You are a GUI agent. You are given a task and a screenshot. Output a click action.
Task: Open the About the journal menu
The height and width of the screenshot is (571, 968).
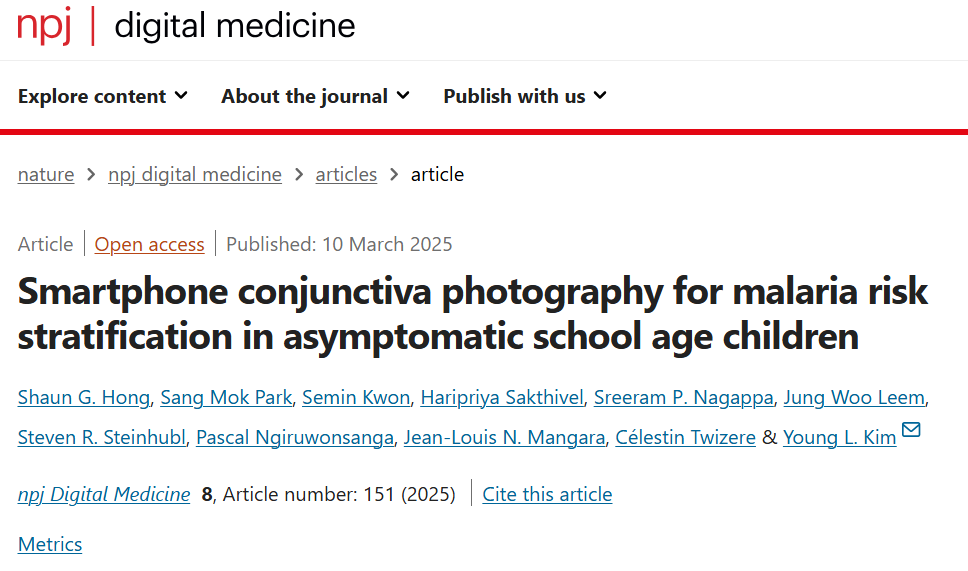point(315,96)
